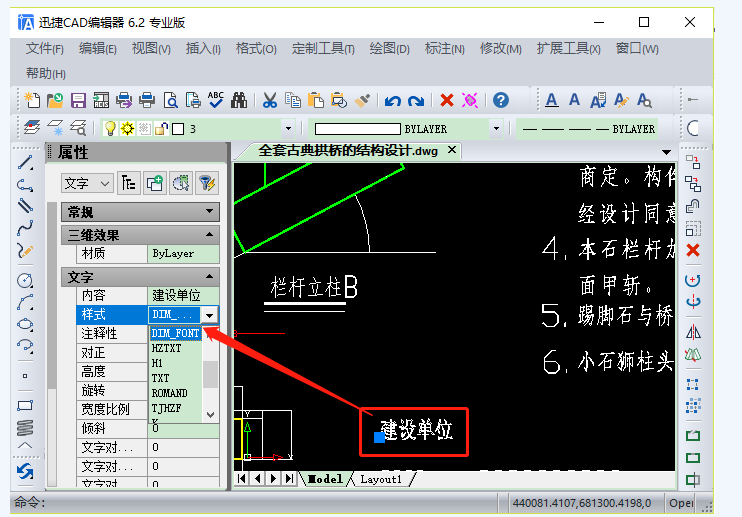Paste from clipboard icon

[316, 100]
